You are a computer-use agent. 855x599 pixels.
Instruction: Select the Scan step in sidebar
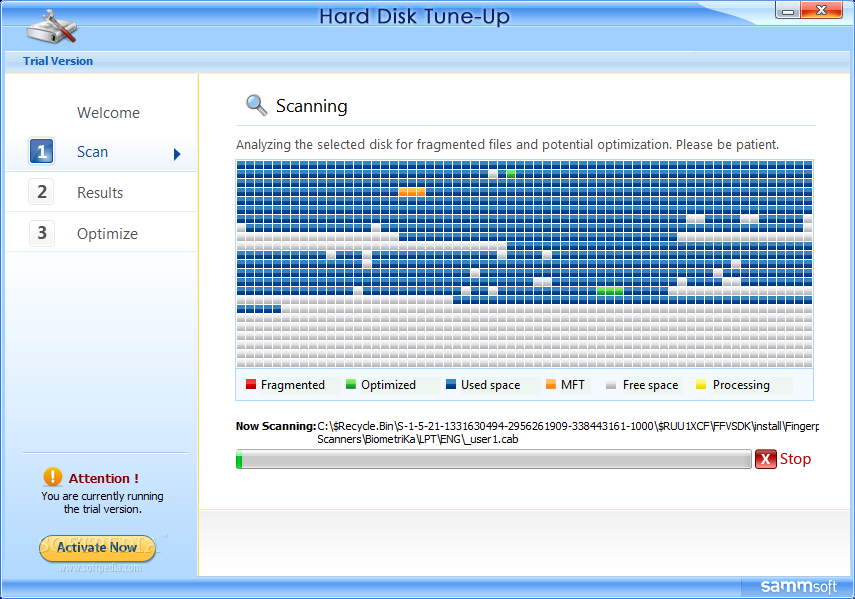[x=101, y=152]
